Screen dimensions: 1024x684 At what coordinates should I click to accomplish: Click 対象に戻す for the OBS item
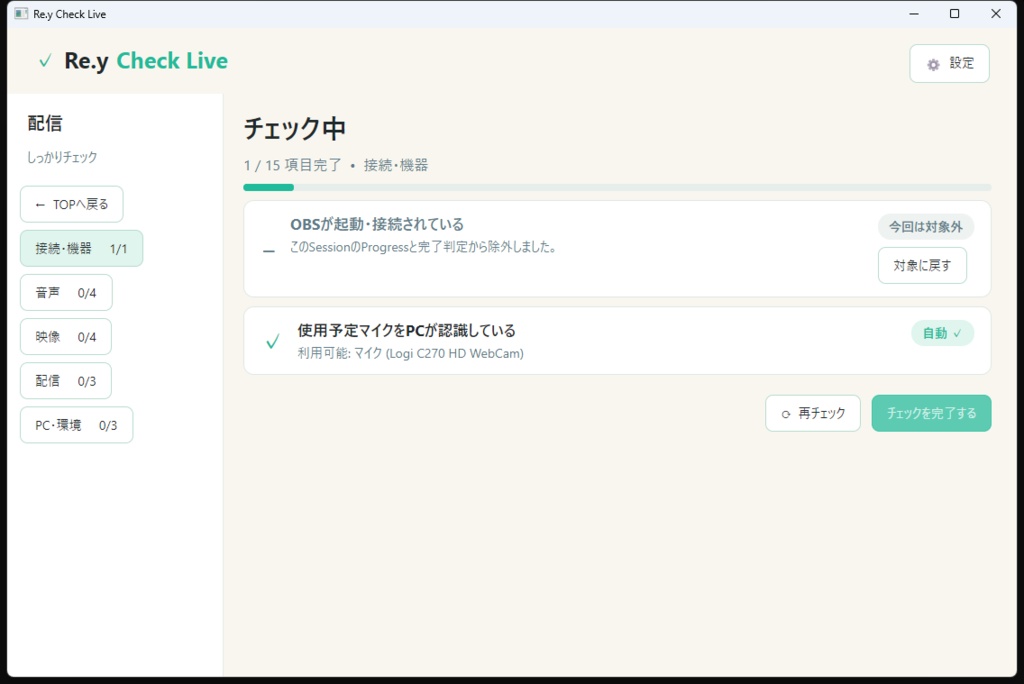922,265
